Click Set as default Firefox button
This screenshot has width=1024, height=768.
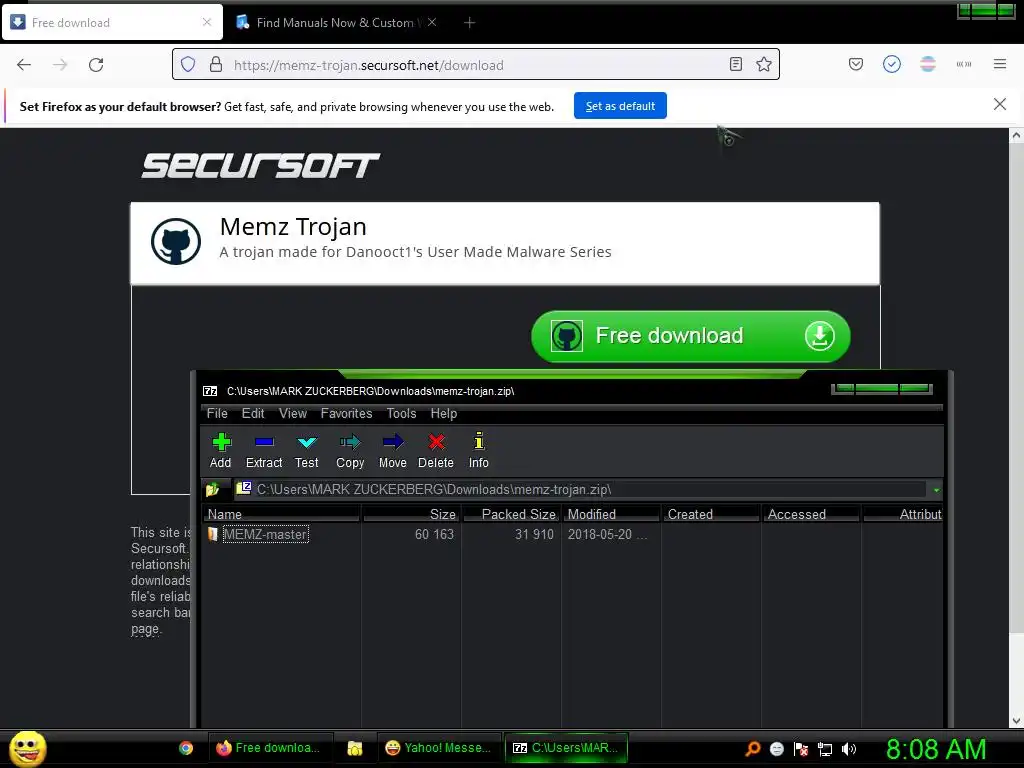coord(620,106)
